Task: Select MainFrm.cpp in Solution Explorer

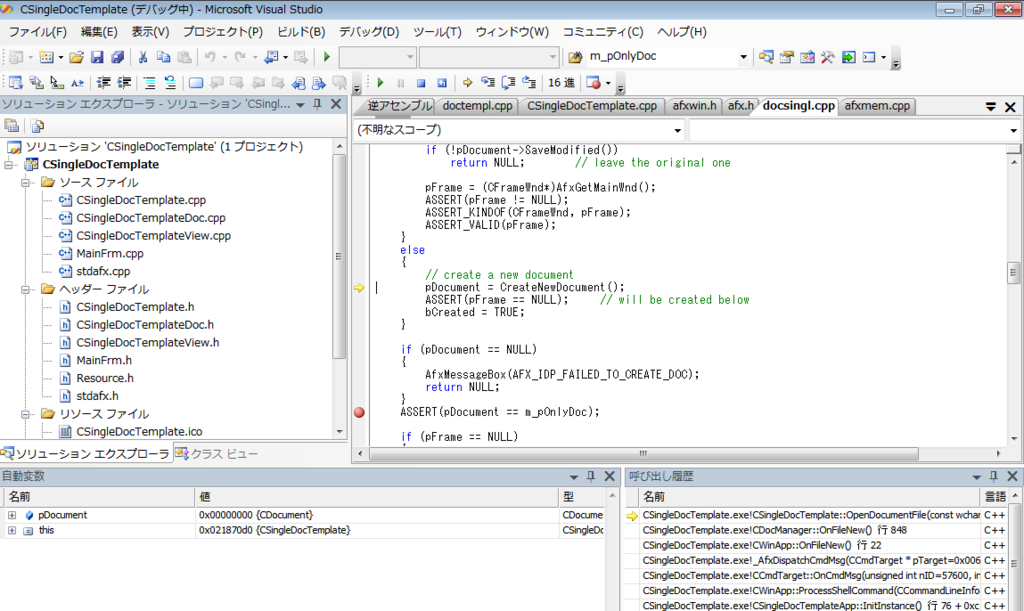Action: [x=110, y=254]
